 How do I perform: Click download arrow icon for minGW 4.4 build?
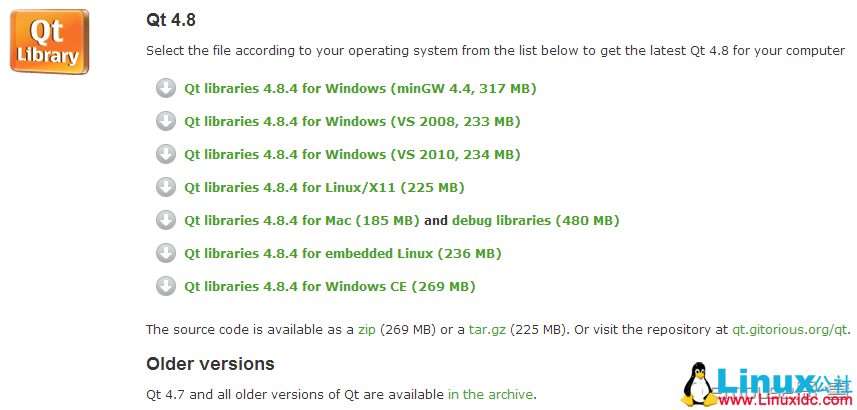[x=166, y=89]
